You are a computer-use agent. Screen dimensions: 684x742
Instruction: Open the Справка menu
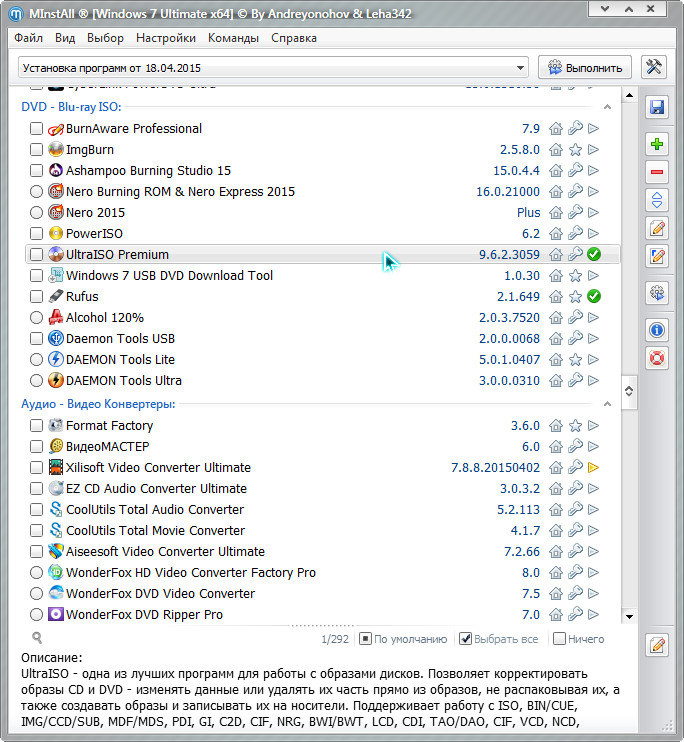coord(293,38)
